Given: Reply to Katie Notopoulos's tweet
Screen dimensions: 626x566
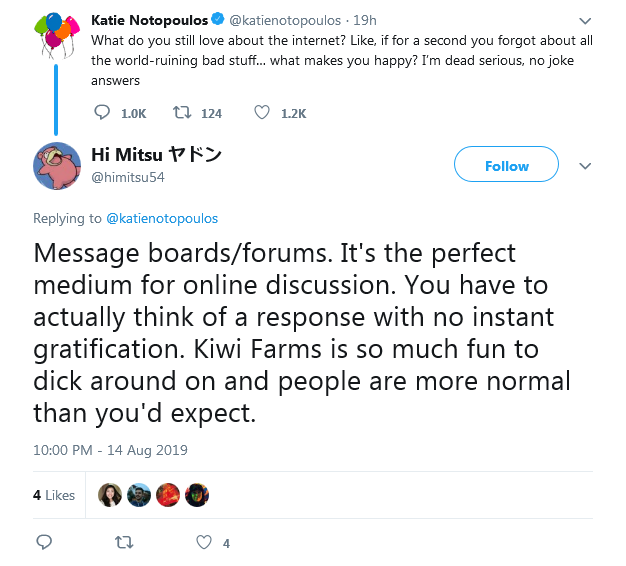Looking at the screenshot, I should (x=102, y=113).
